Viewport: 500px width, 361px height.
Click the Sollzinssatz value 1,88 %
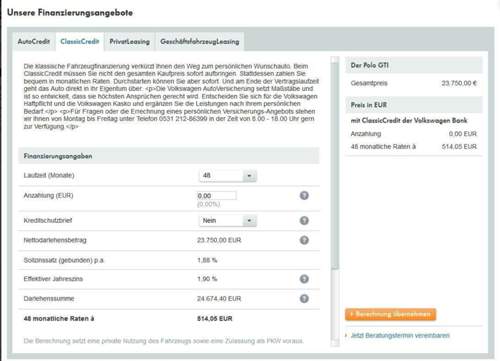pos(207,260)
